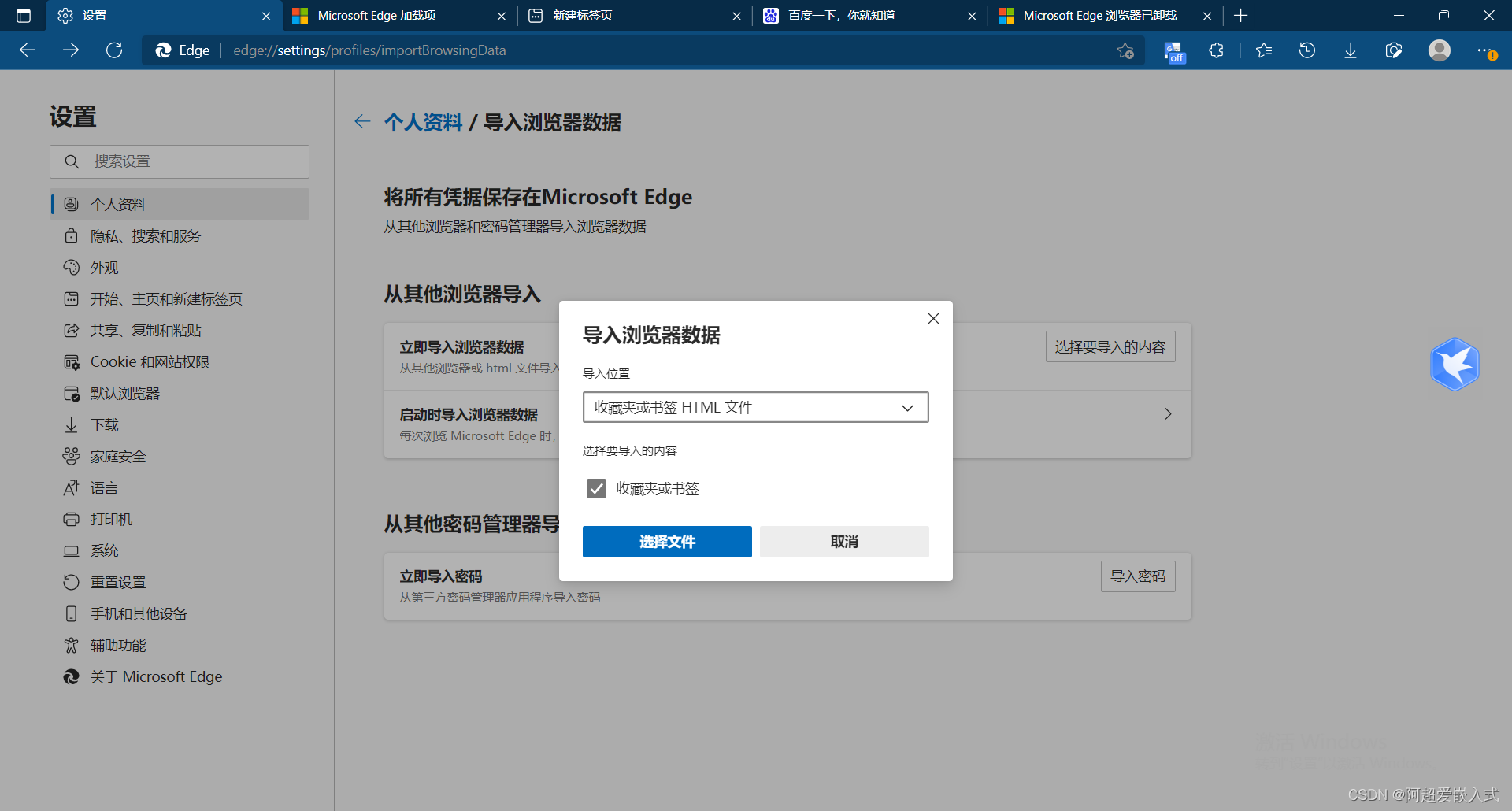Click the browser Back arrow
Image resolution: width=1512 pixels, height=811 pixels.
coord(28,50)
